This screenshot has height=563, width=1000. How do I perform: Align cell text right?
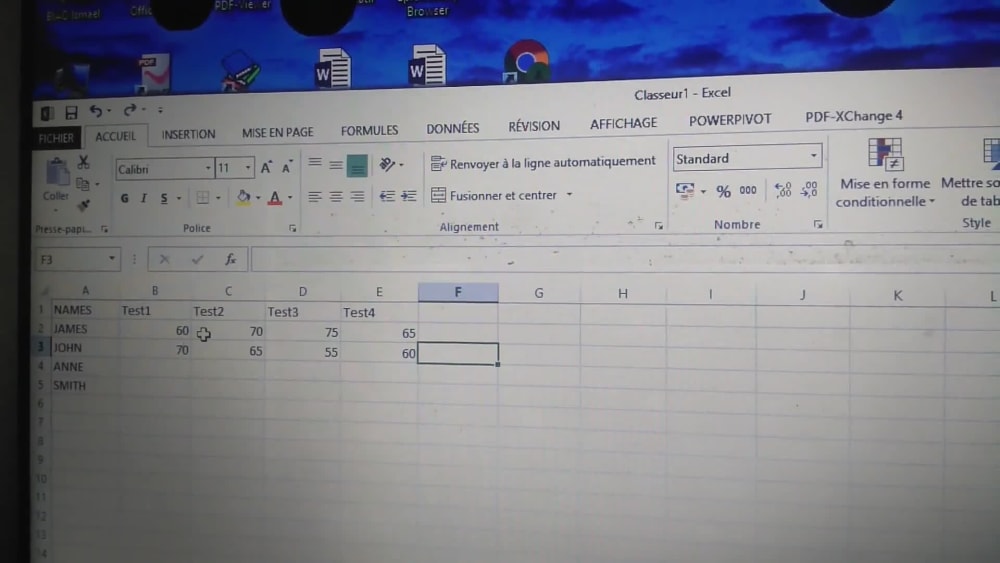358,196
